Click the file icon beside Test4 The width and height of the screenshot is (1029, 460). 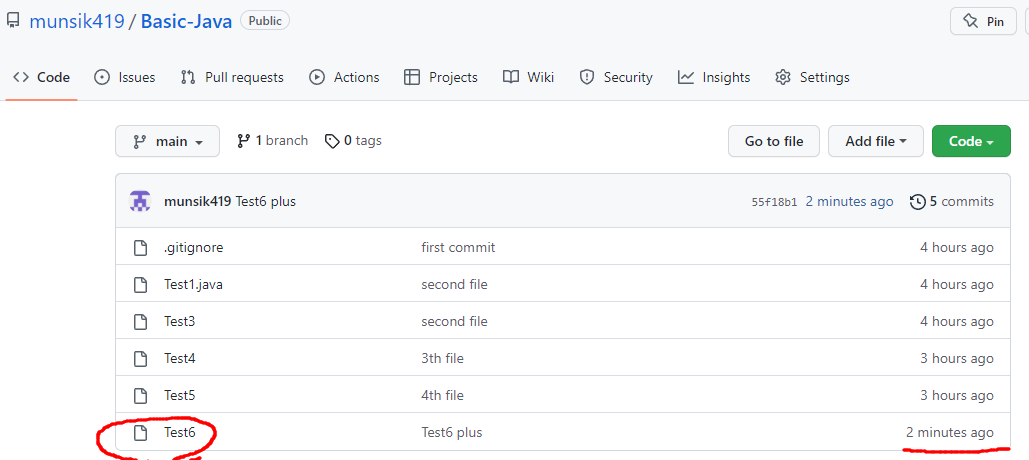click(x=140, y=358)
